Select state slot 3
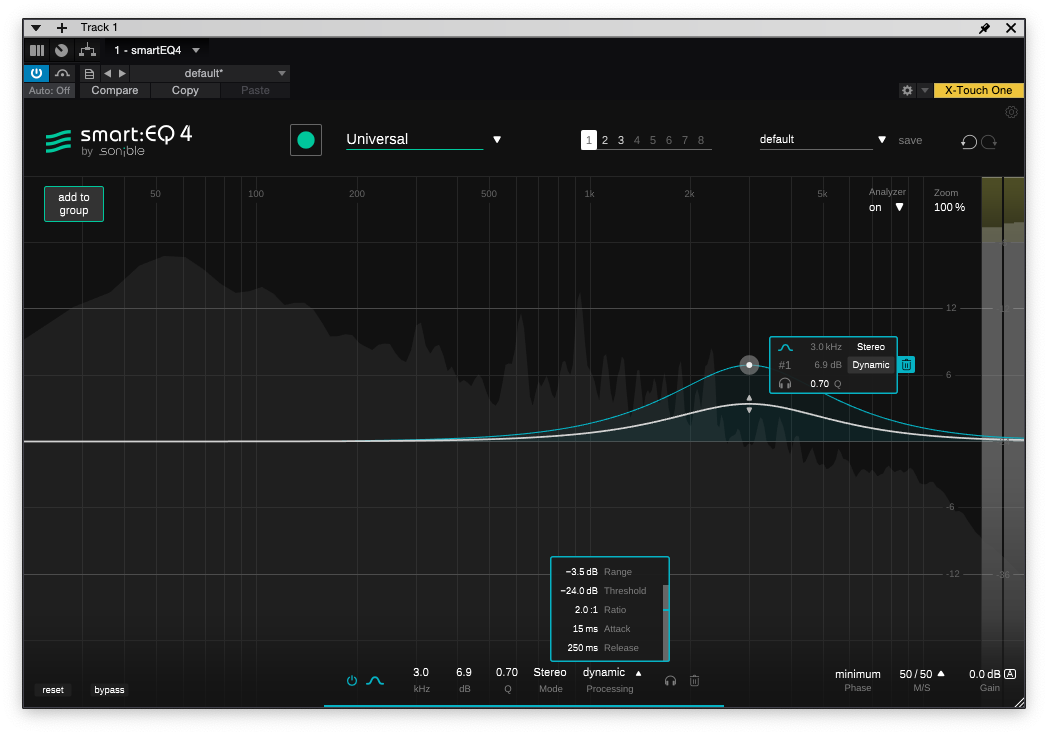The height and width of the screenshot is (735, 1048). coord(621,140)
